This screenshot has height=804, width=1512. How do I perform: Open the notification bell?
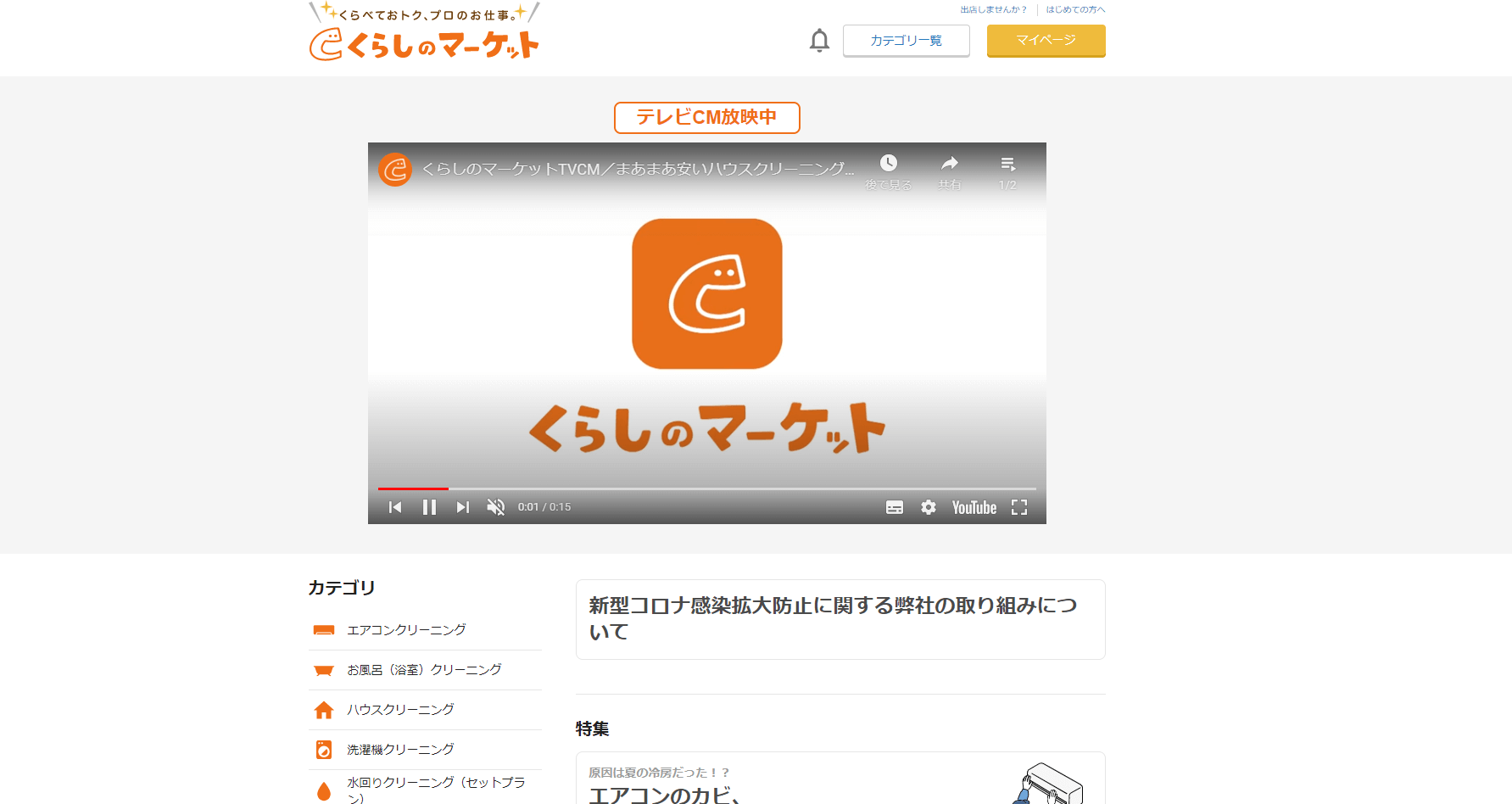(819, 41)
